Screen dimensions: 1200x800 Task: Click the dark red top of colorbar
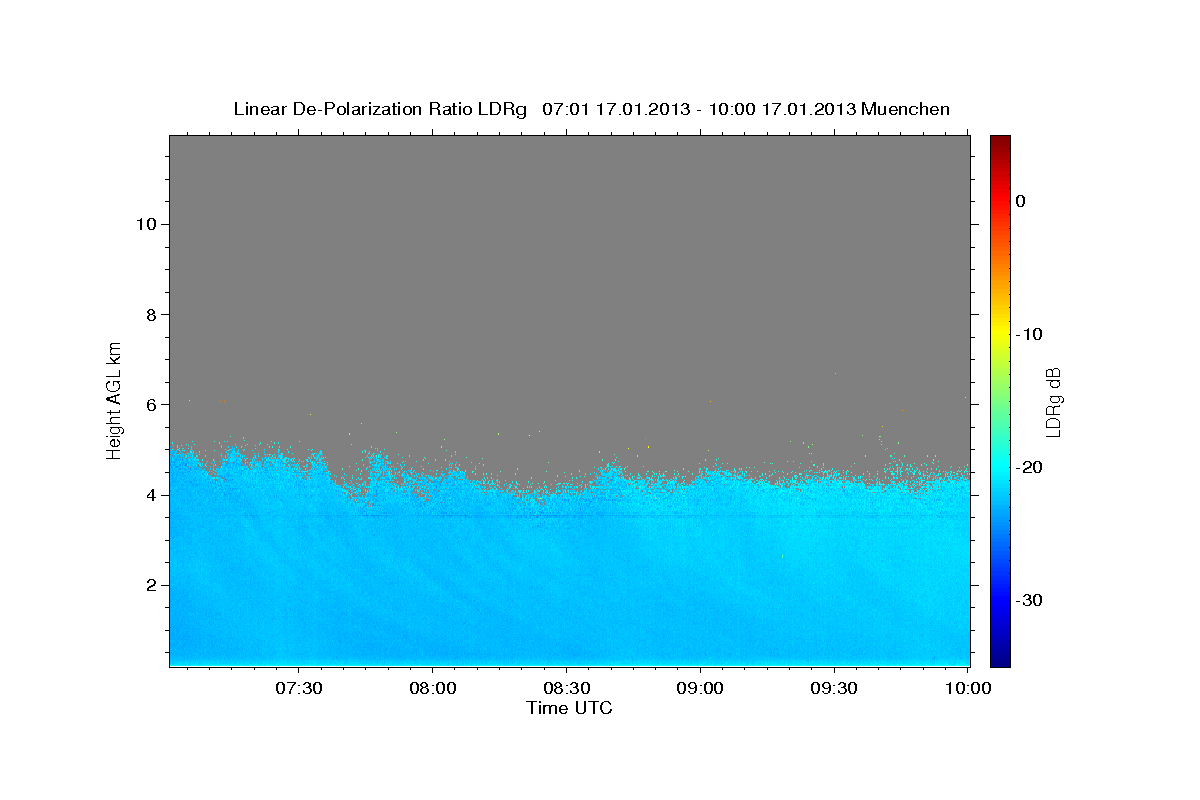coord(1000,142)
